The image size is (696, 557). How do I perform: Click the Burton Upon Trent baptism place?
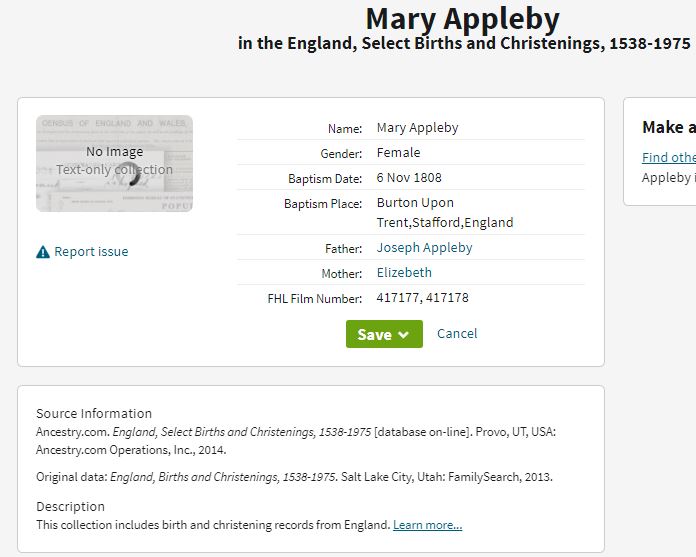tap(445, 212)
